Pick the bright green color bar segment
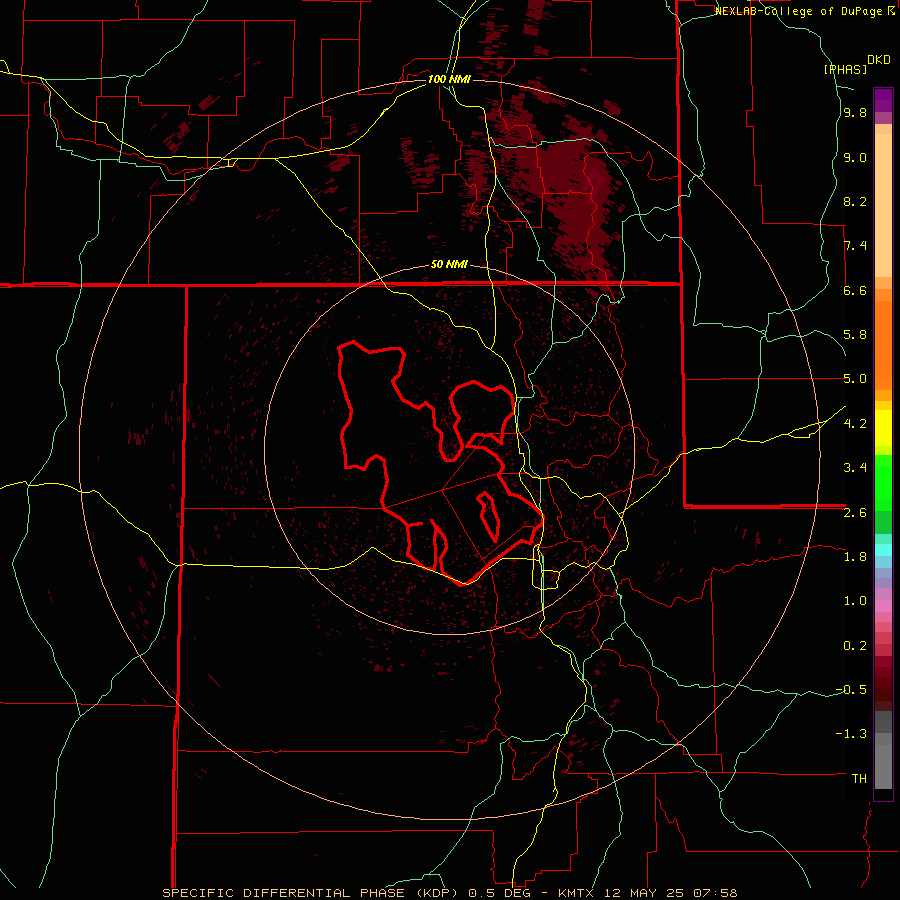Image resolution: width=900 pixels, height=900 pixels. pyautogui.click(x=883, y=483)
